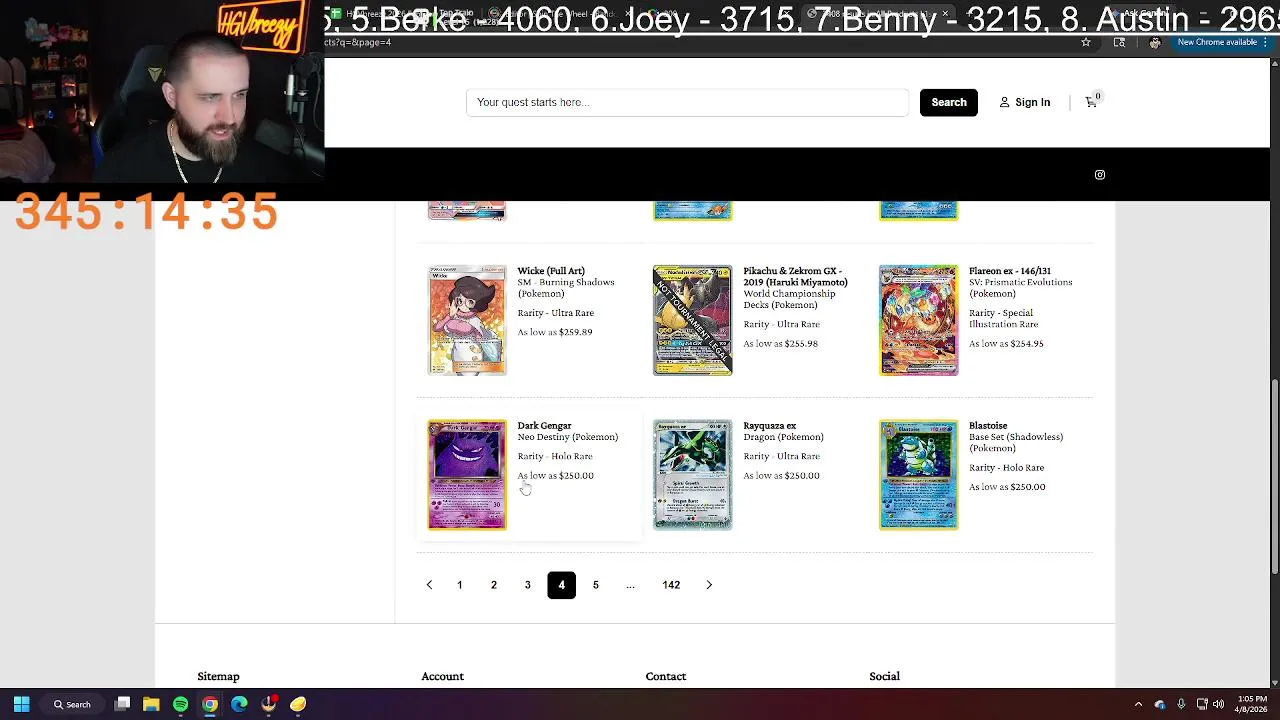
Task: Click the Rayquaza ex title link
Action: pyautogui.click(x=770, y=426)
